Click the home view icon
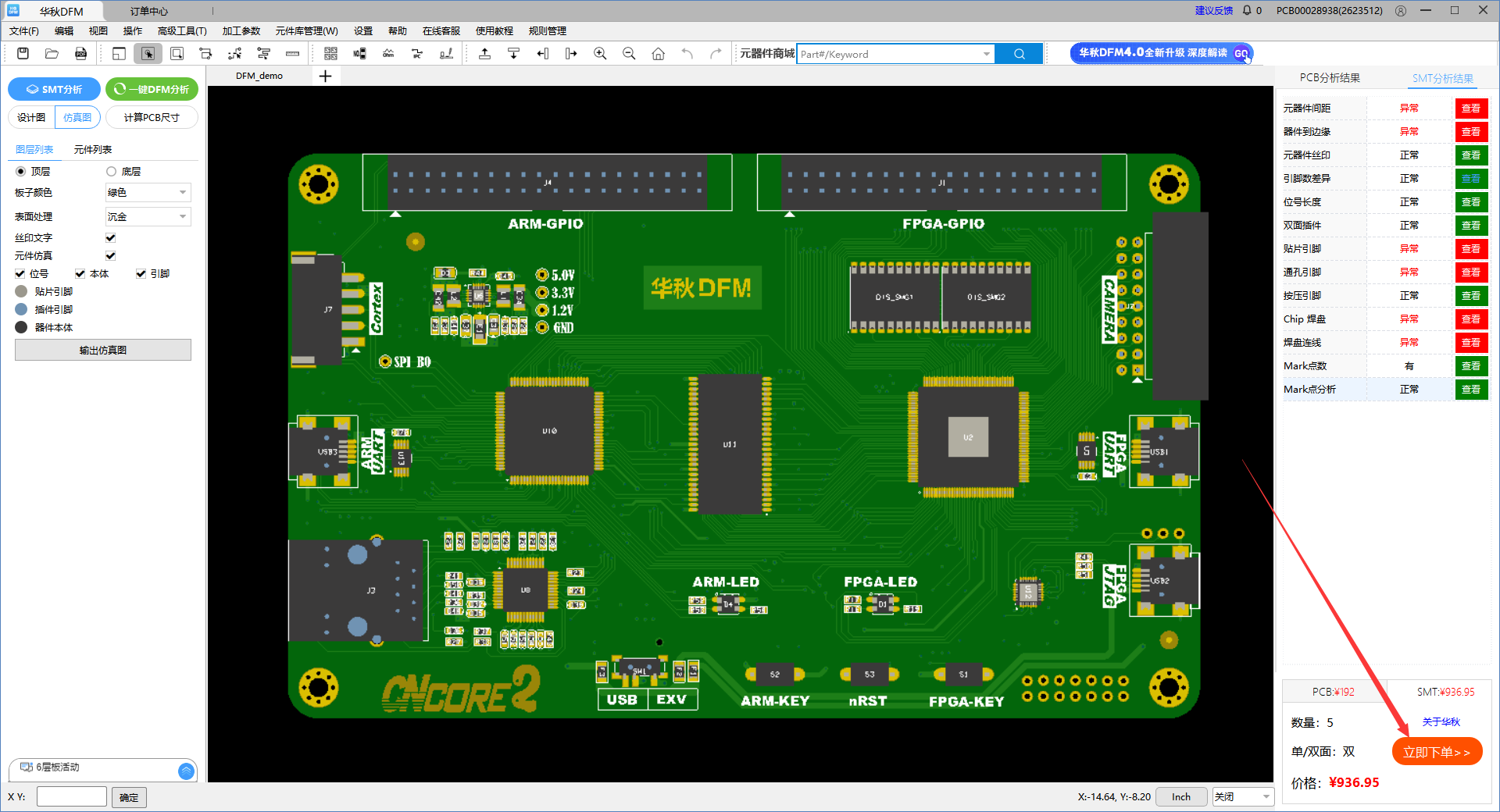 coord(658,54)
